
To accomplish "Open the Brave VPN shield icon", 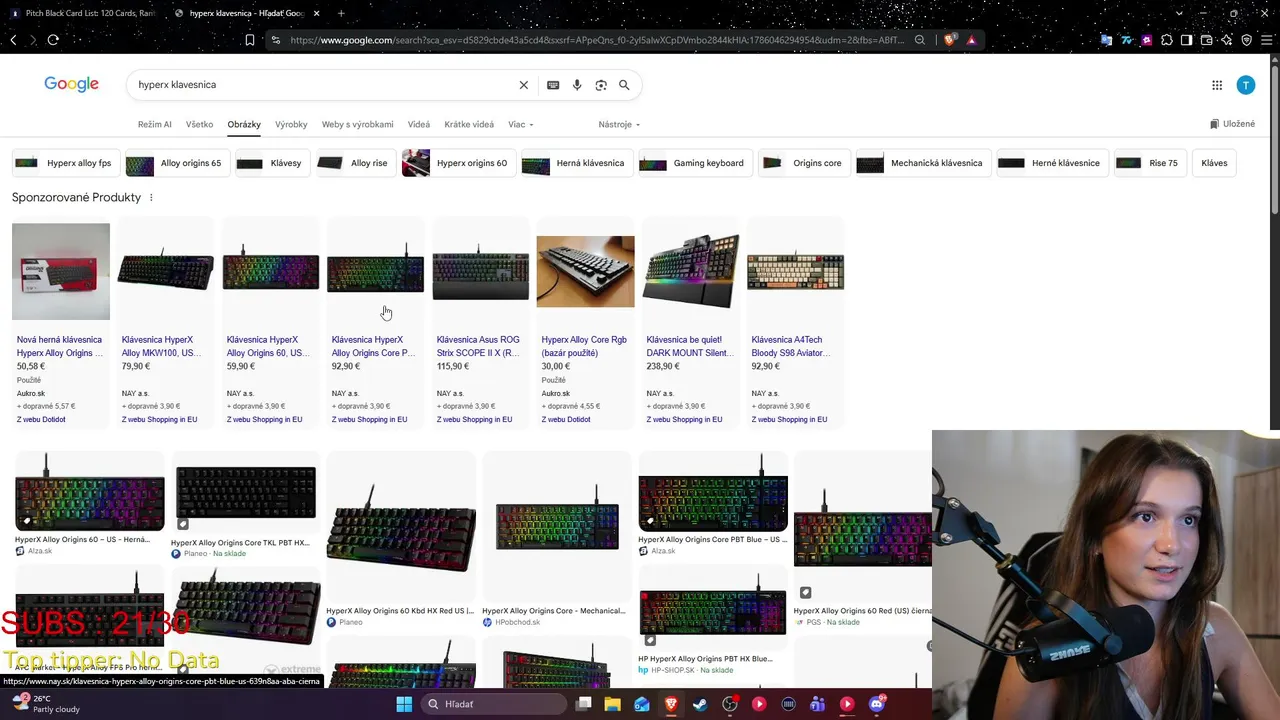I will pos(1246,40).
